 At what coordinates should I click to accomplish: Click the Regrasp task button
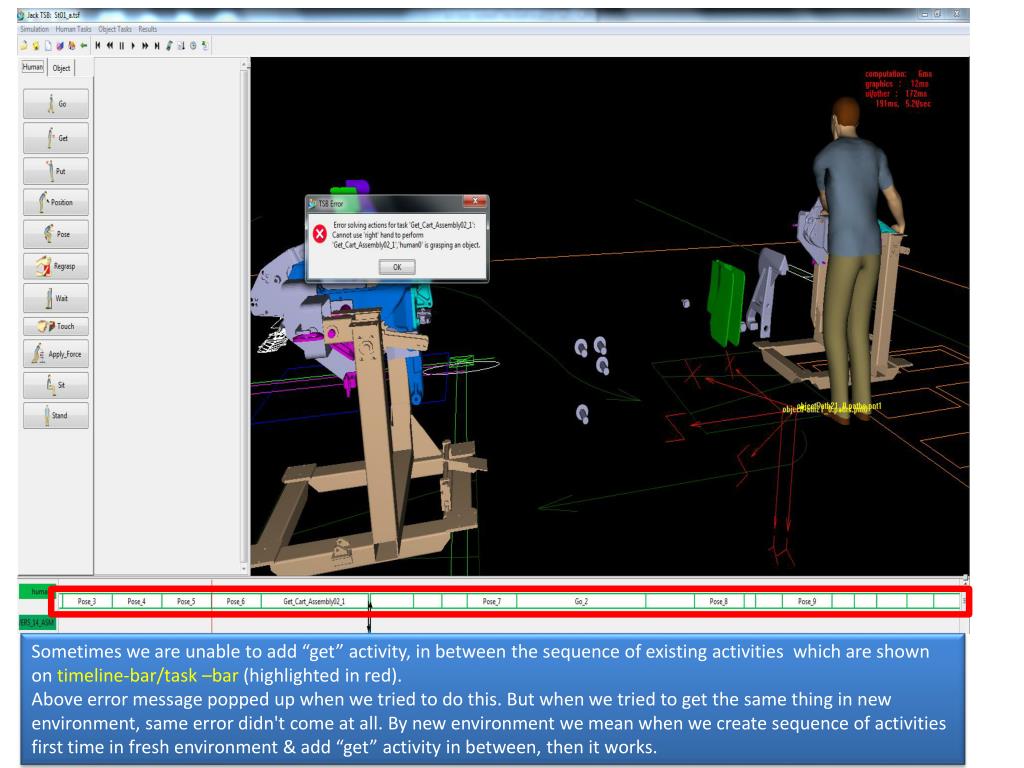(x=55, y=266)
